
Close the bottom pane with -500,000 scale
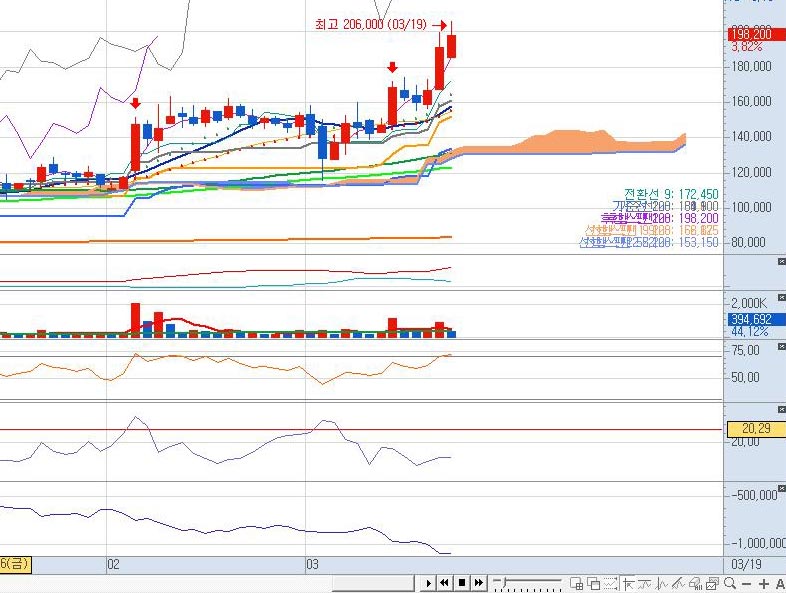click(781, 488)
